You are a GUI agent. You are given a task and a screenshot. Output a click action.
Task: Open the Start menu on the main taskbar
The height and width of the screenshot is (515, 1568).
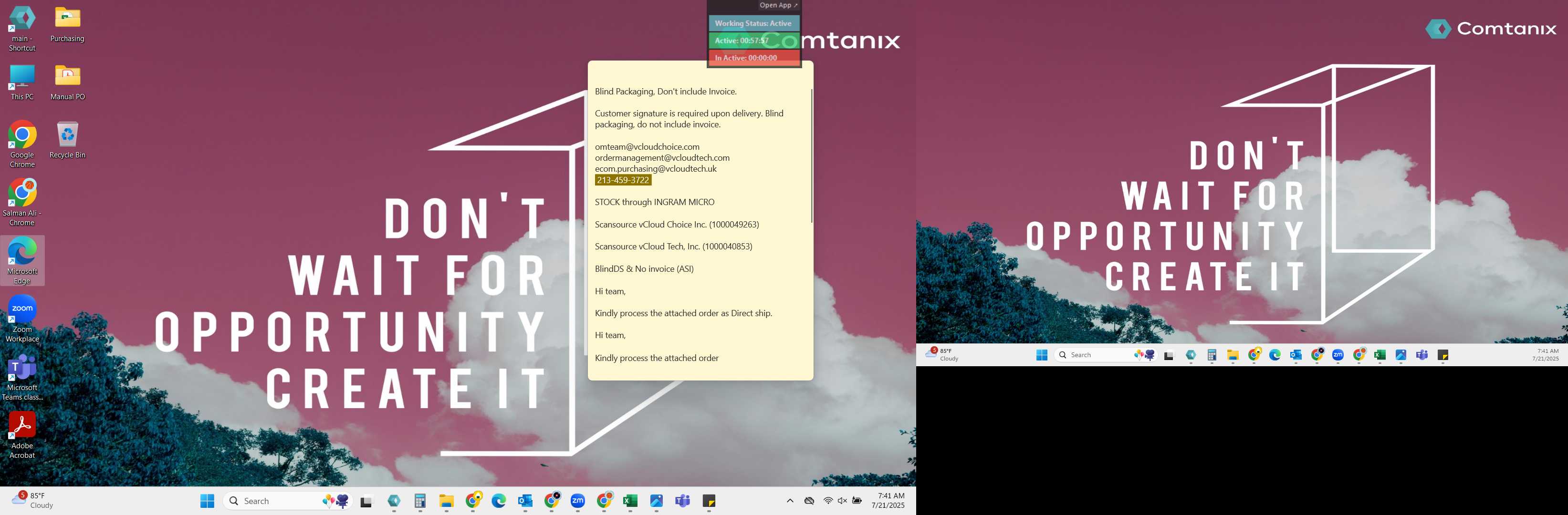coord(208,501)
